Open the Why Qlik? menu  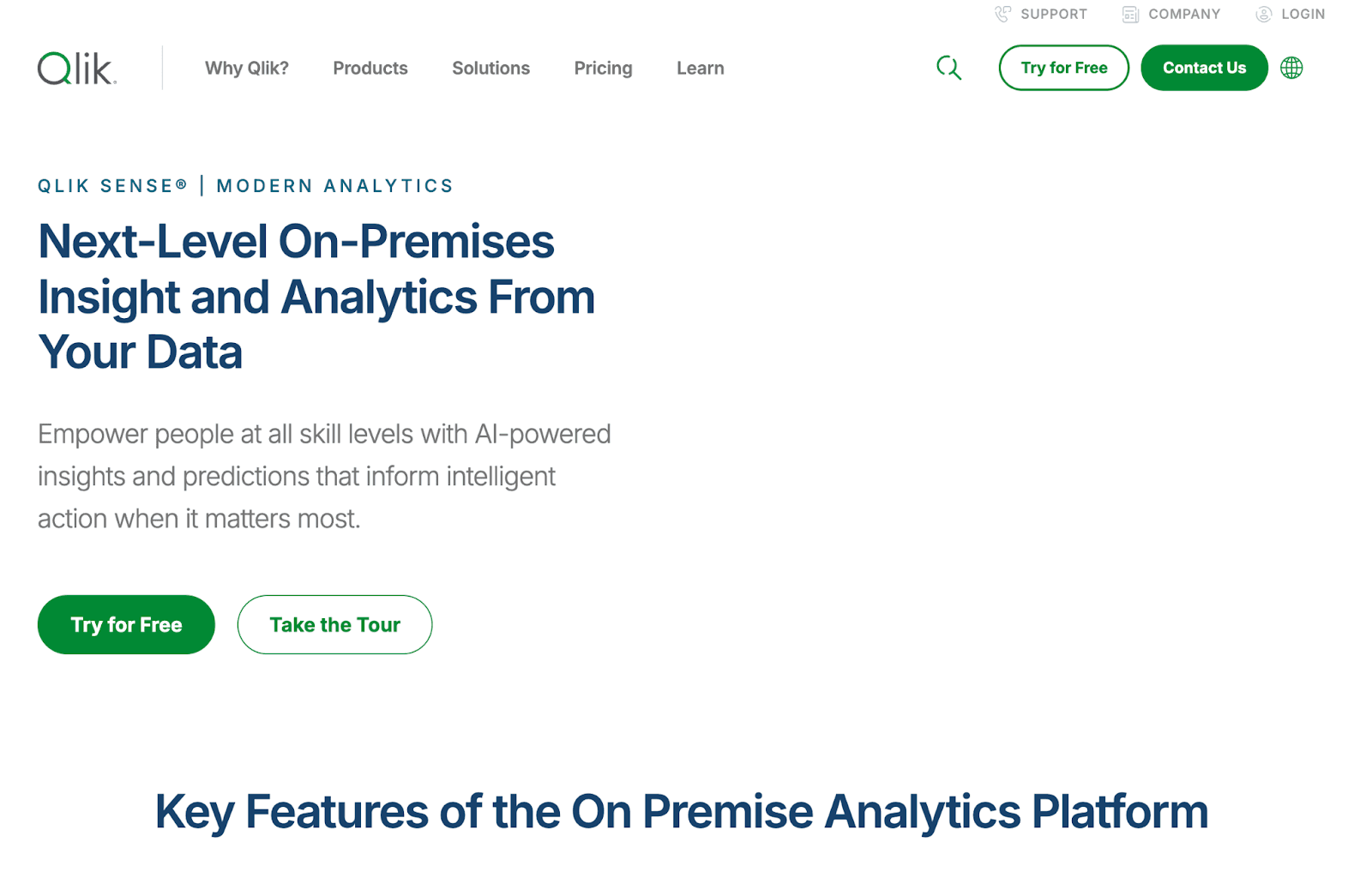click(246, 68)
